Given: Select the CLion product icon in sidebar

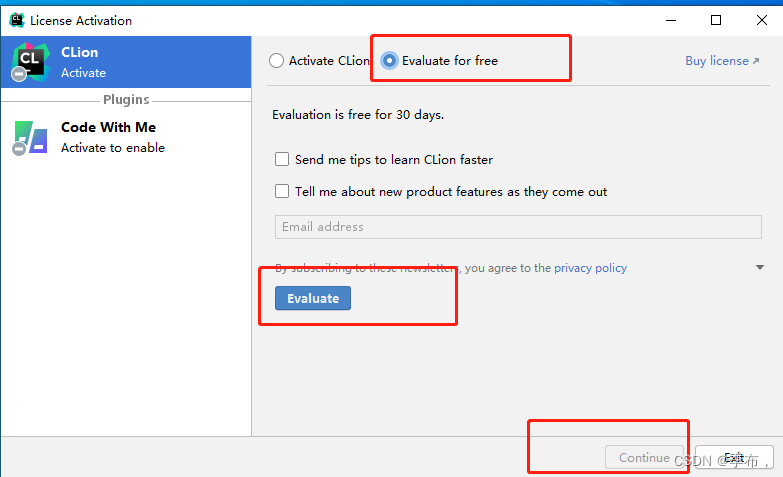Looking at the screenshot, I should [30, 62].
